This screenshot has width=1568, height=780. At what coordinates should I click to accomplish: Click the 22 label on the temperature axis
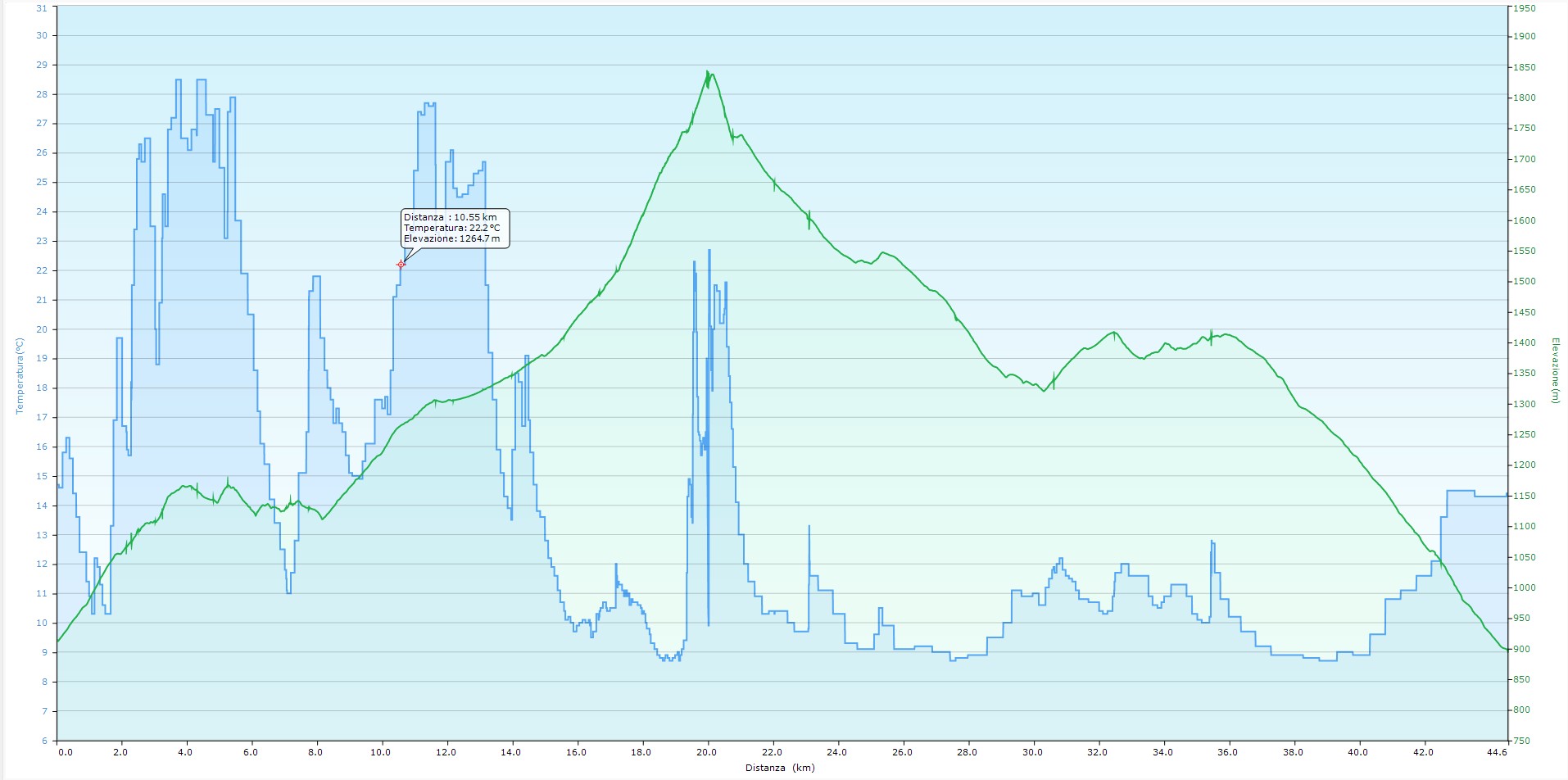tap(42, 270)
